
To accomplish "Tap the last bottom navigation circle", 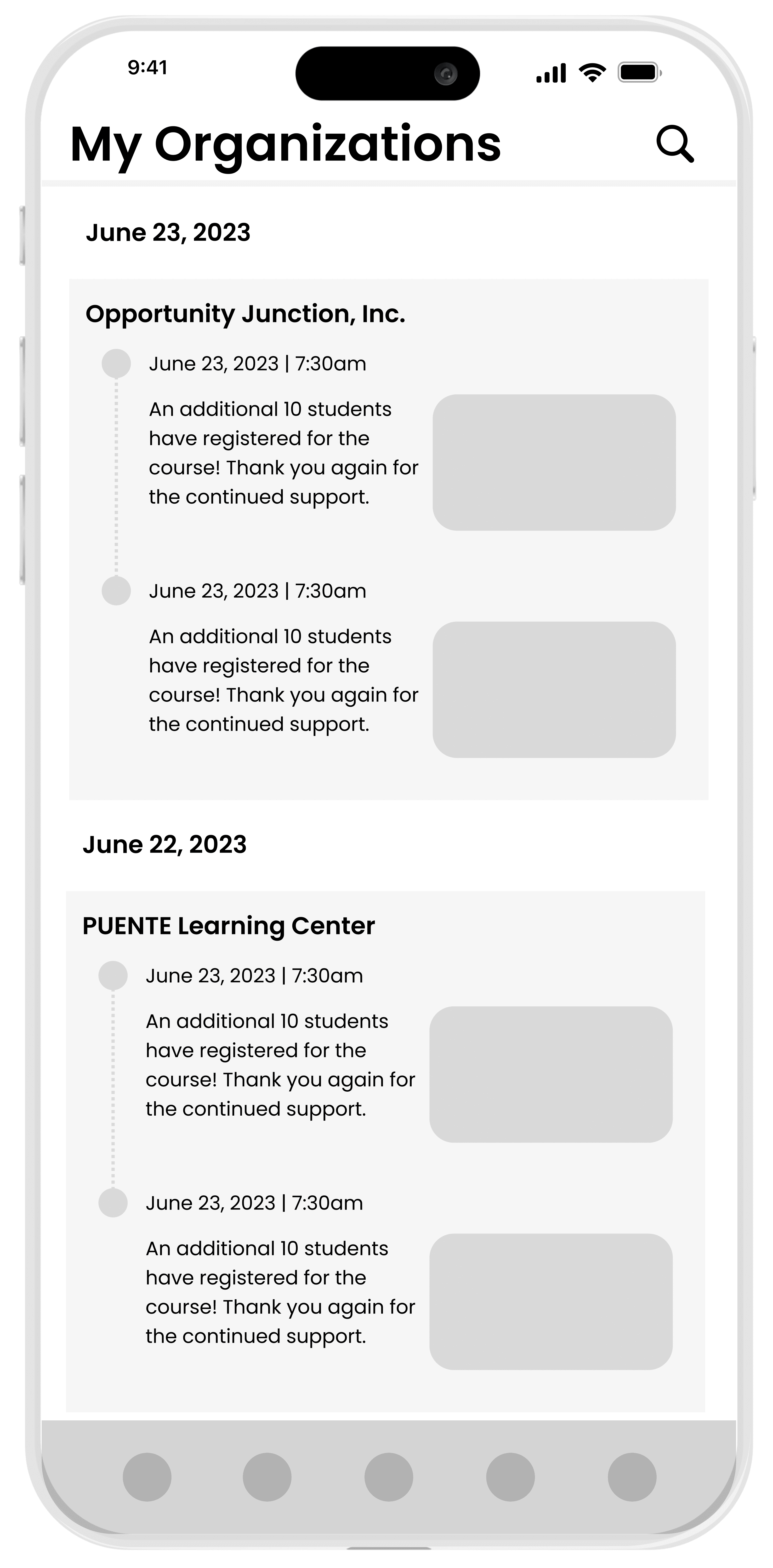I will point(632,1477).
